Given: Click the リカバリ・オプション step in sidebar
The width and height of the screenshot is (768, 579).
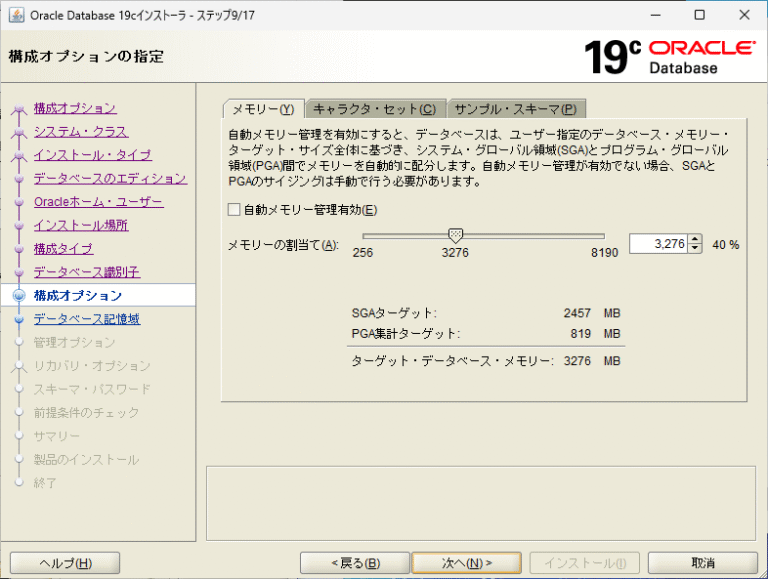Looking at the screenshot, I should [92, 366].
